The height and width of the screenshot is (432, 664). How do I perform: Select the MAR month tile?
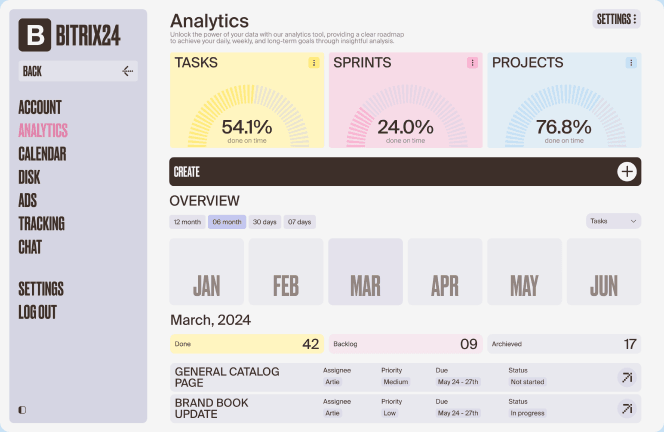(x=365, y=271)
